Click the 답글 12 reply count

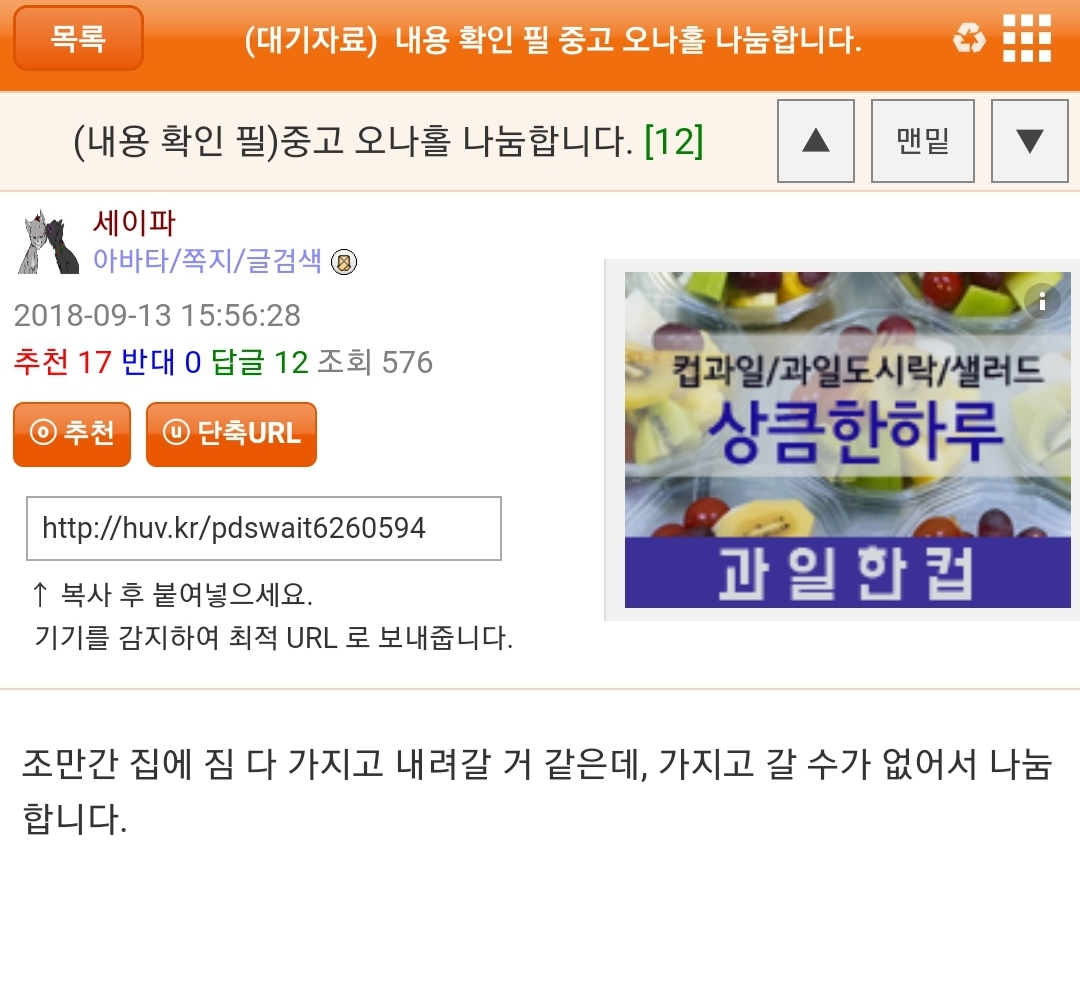tap(259, 362)
